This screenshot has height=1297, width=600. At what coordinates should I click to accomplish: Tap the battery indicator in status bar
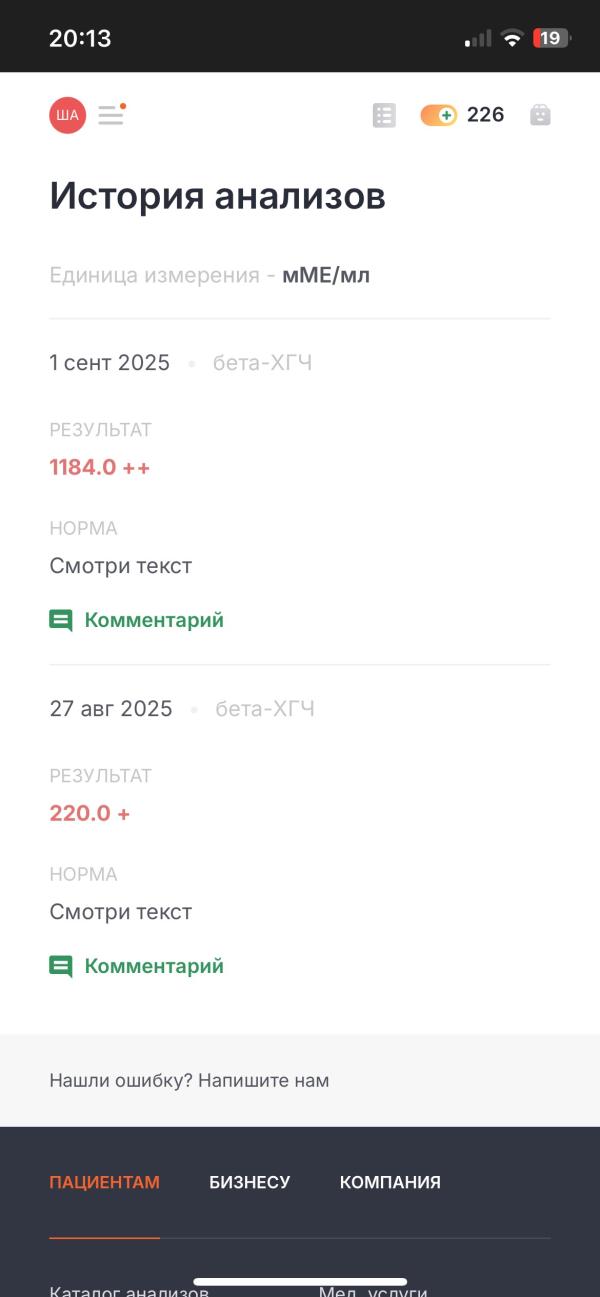point(551,38)
